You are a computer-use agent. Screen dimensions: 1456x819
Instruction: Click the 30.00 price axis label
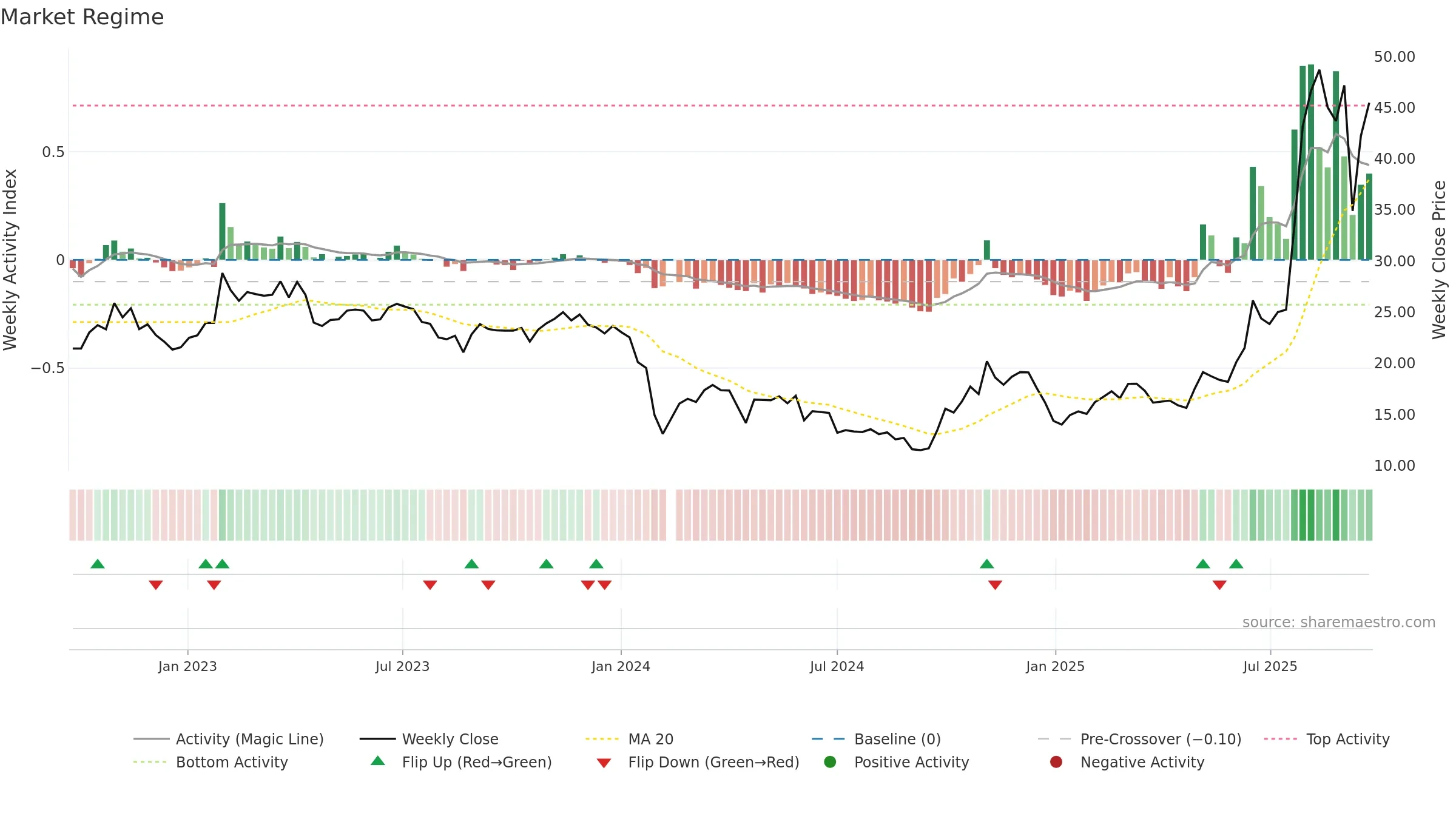[x=1394, y=261]
